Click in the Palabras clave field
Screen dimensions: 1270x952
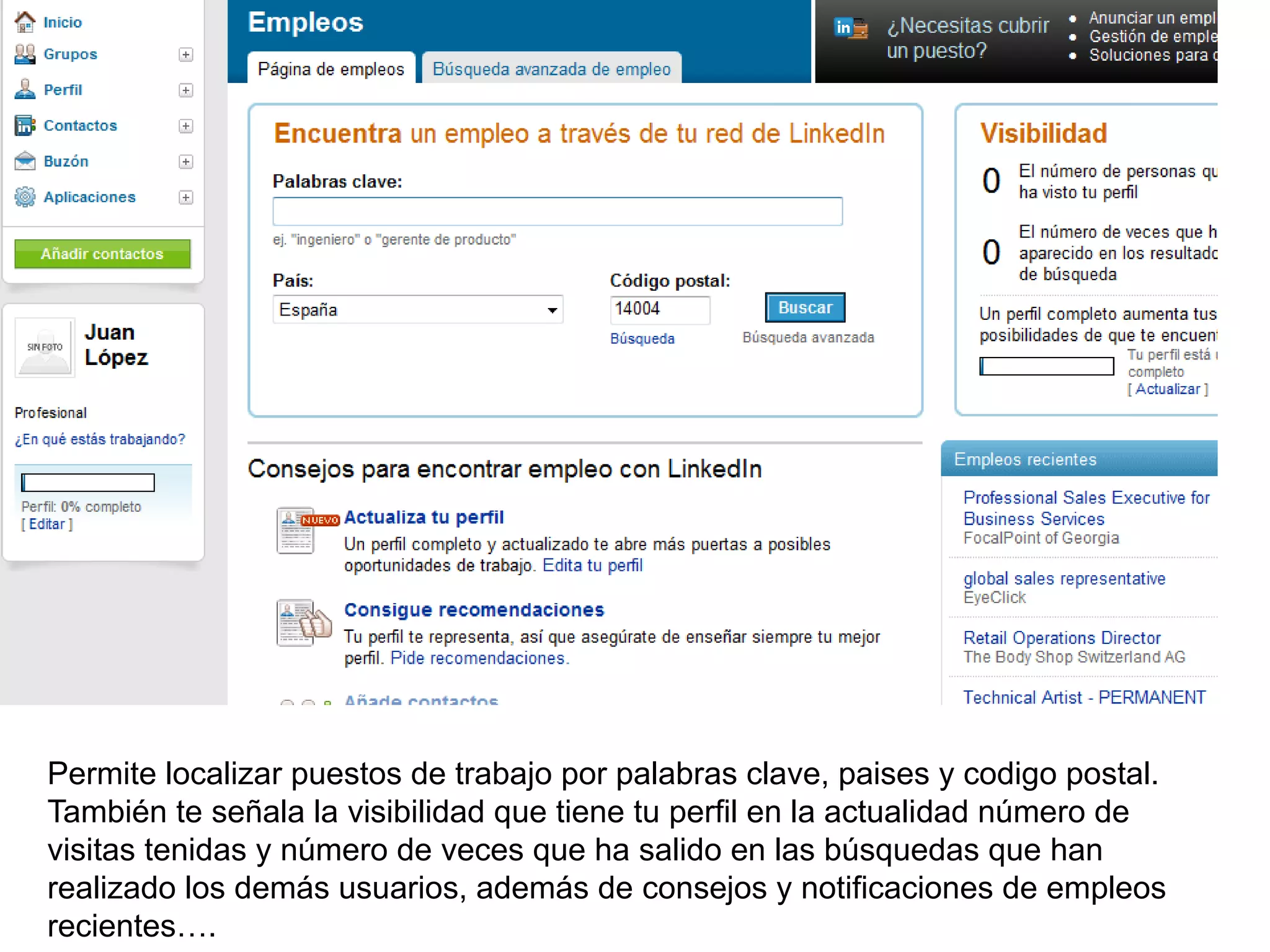[557, 211]
